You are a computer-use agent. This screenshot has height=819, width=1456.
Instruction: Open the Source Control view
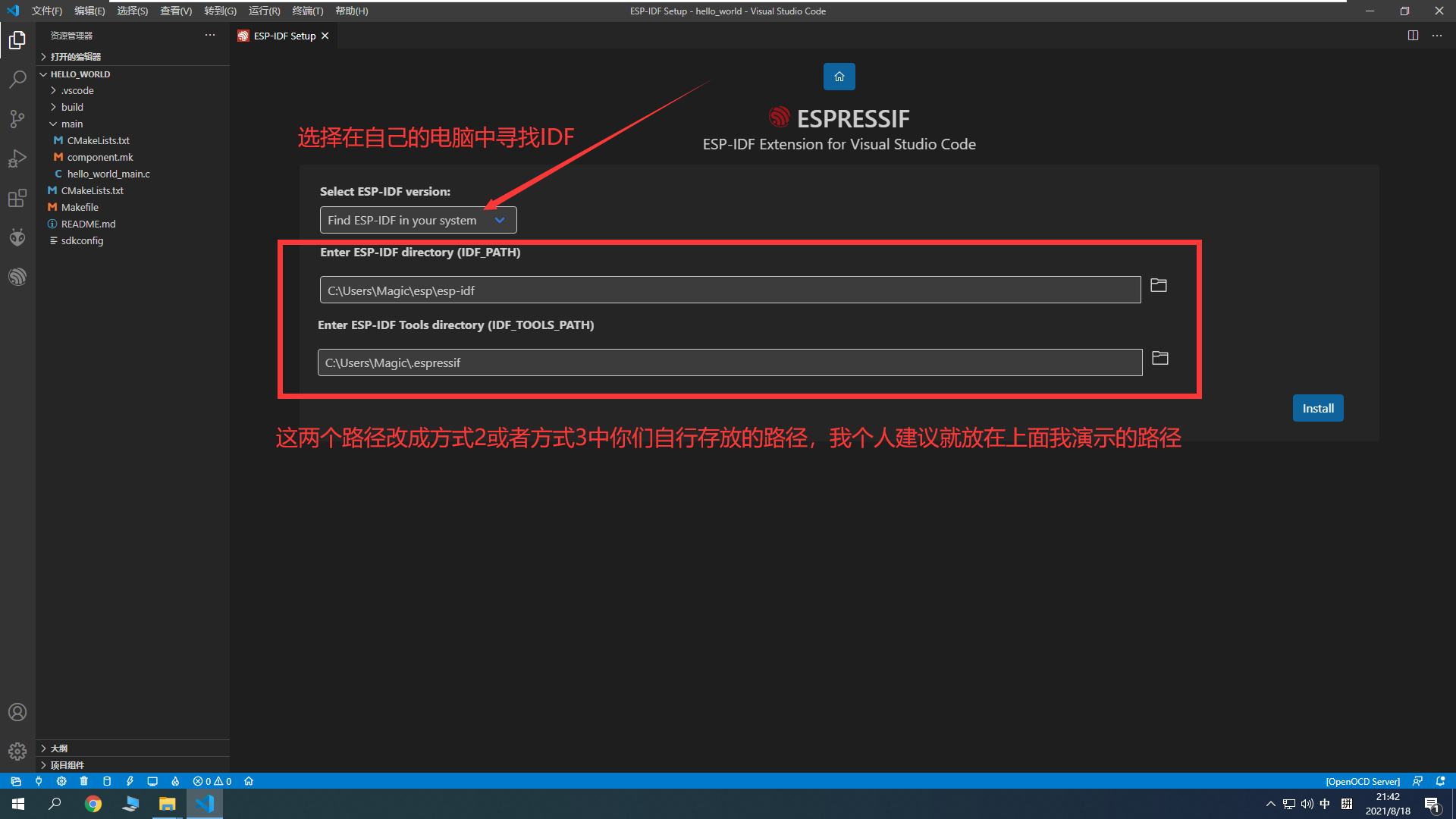(17, 119)
